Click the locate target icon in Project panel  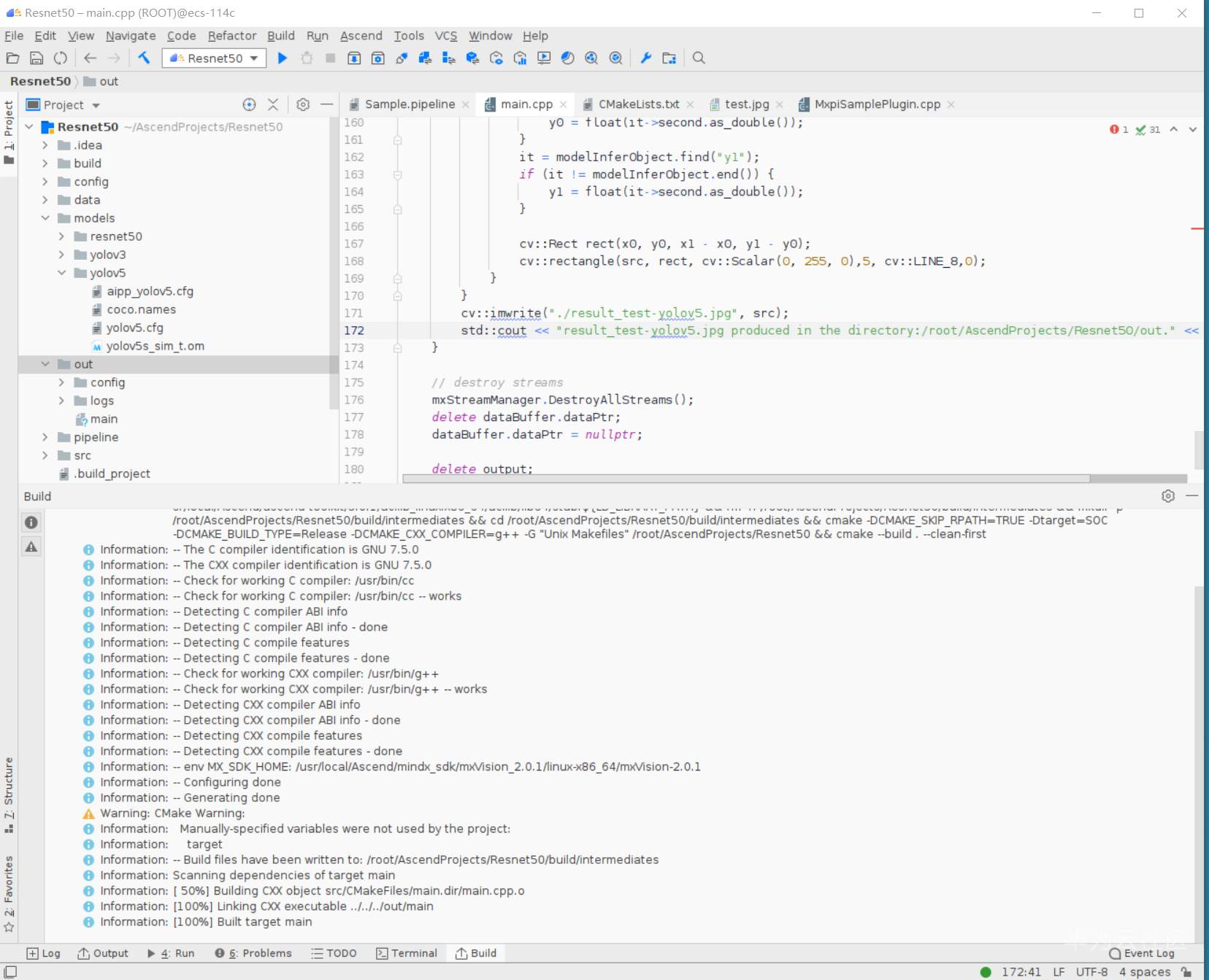pos(249,105)
